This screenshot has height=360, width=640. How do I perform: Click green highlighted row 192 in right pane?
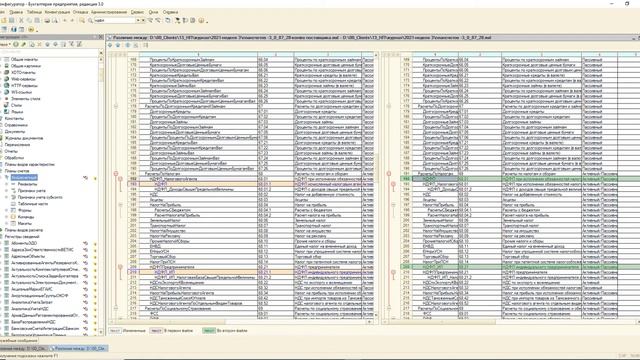point(520,179)
